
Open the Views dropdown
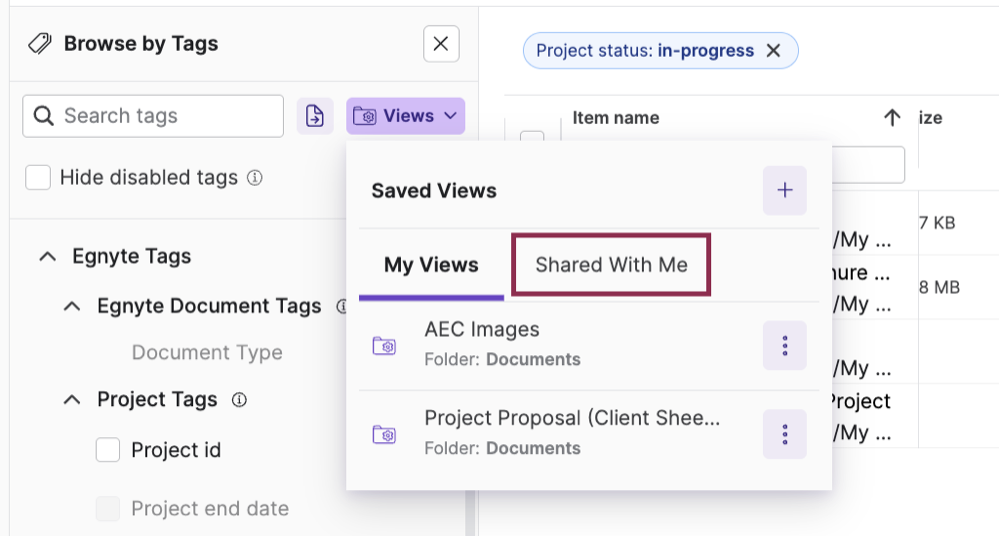coord(406,116)
